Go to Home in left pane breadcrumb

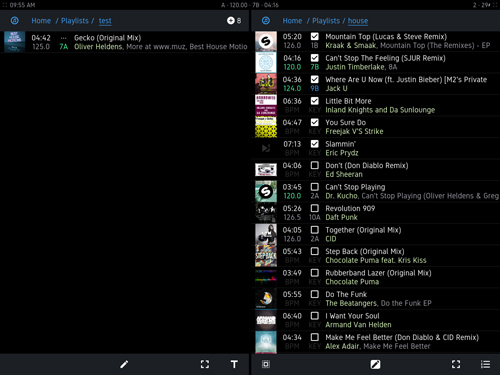(x=41, y=21)
